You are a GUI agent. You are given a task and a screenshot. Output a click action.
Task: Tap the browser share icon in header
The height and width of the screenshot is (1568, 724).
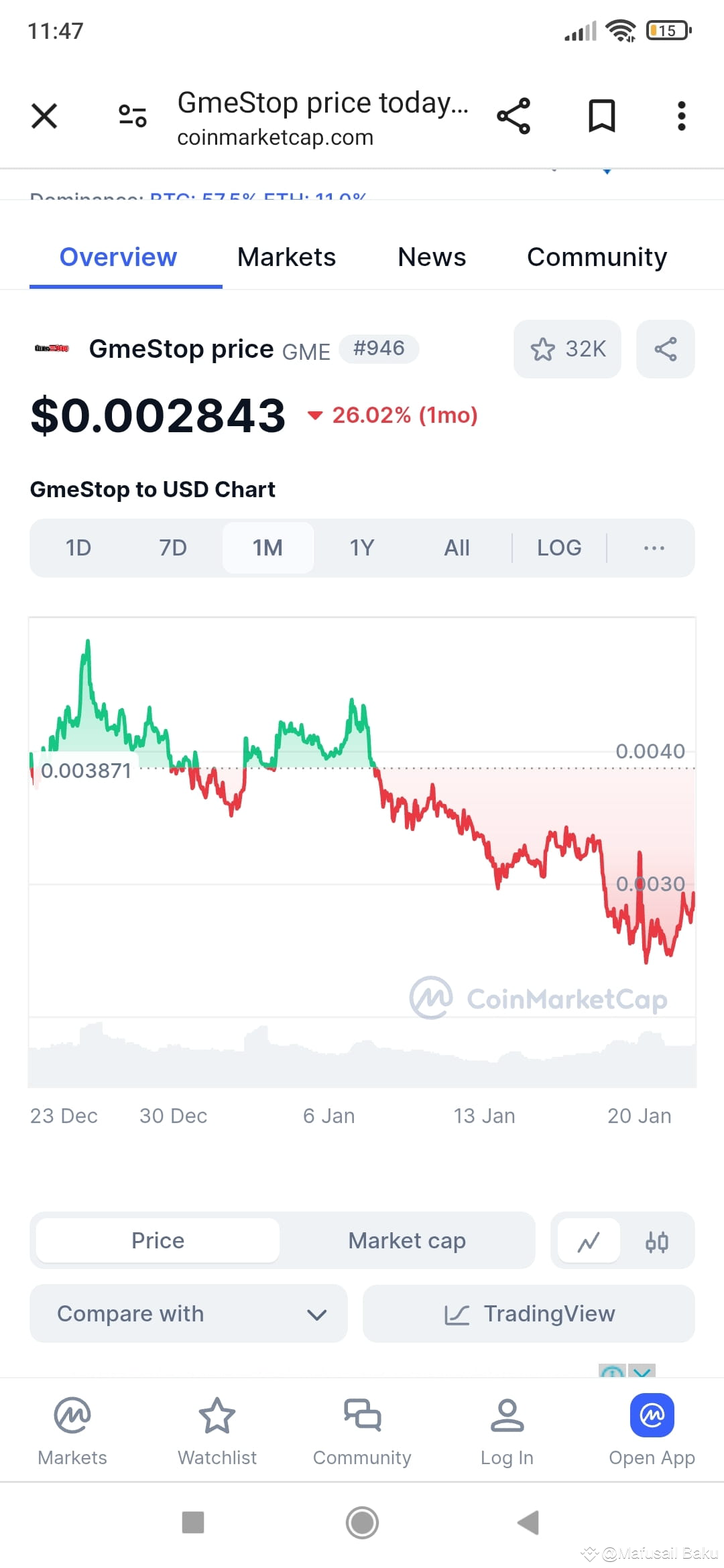click(514, 116)
